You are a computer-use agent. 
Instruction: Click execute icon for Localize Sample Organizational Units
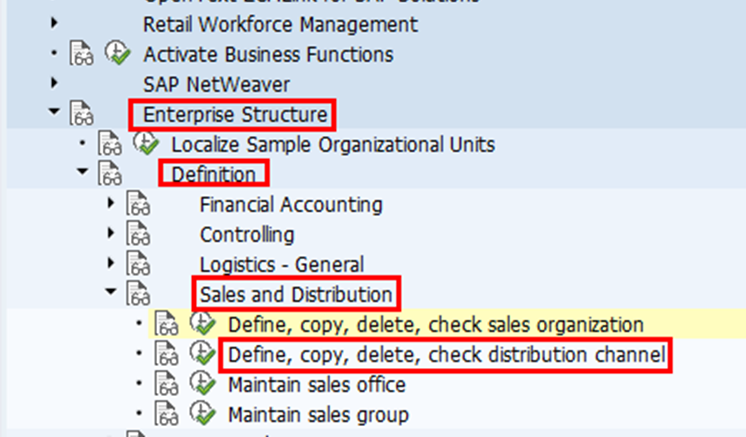click(145, 145)
